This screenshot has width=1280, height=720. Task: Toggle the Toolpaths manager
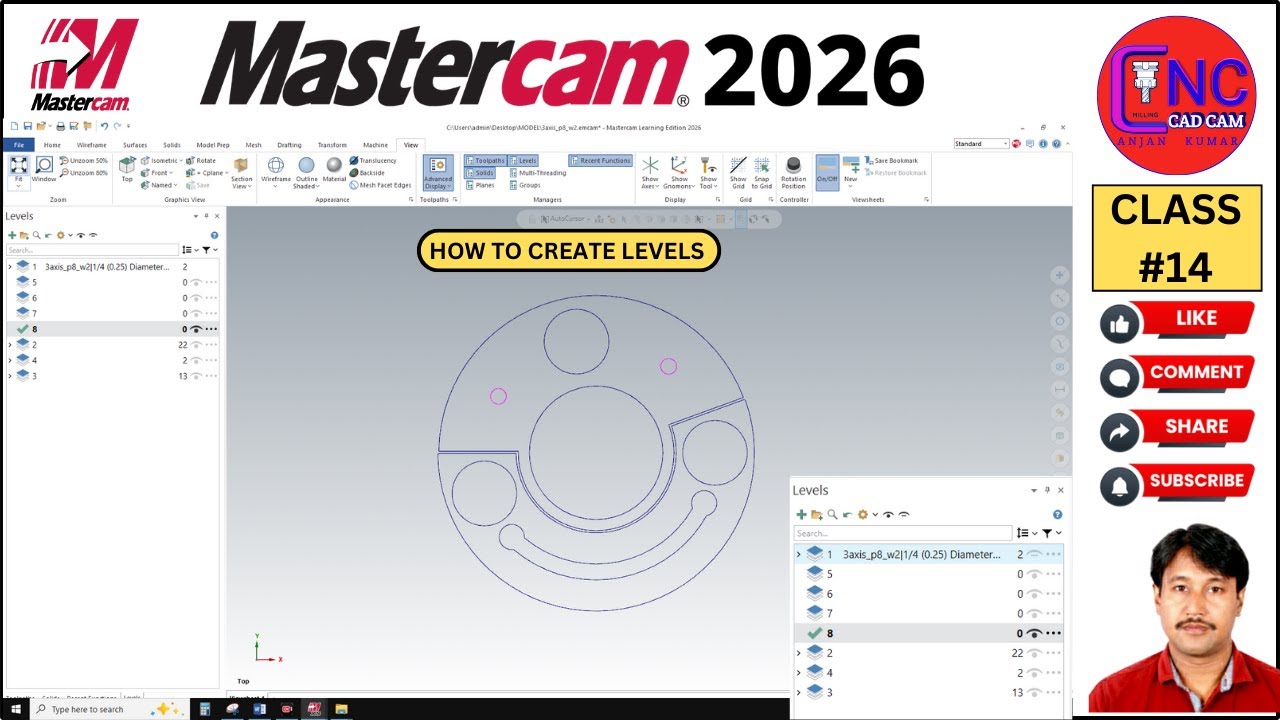coord(485,160)
